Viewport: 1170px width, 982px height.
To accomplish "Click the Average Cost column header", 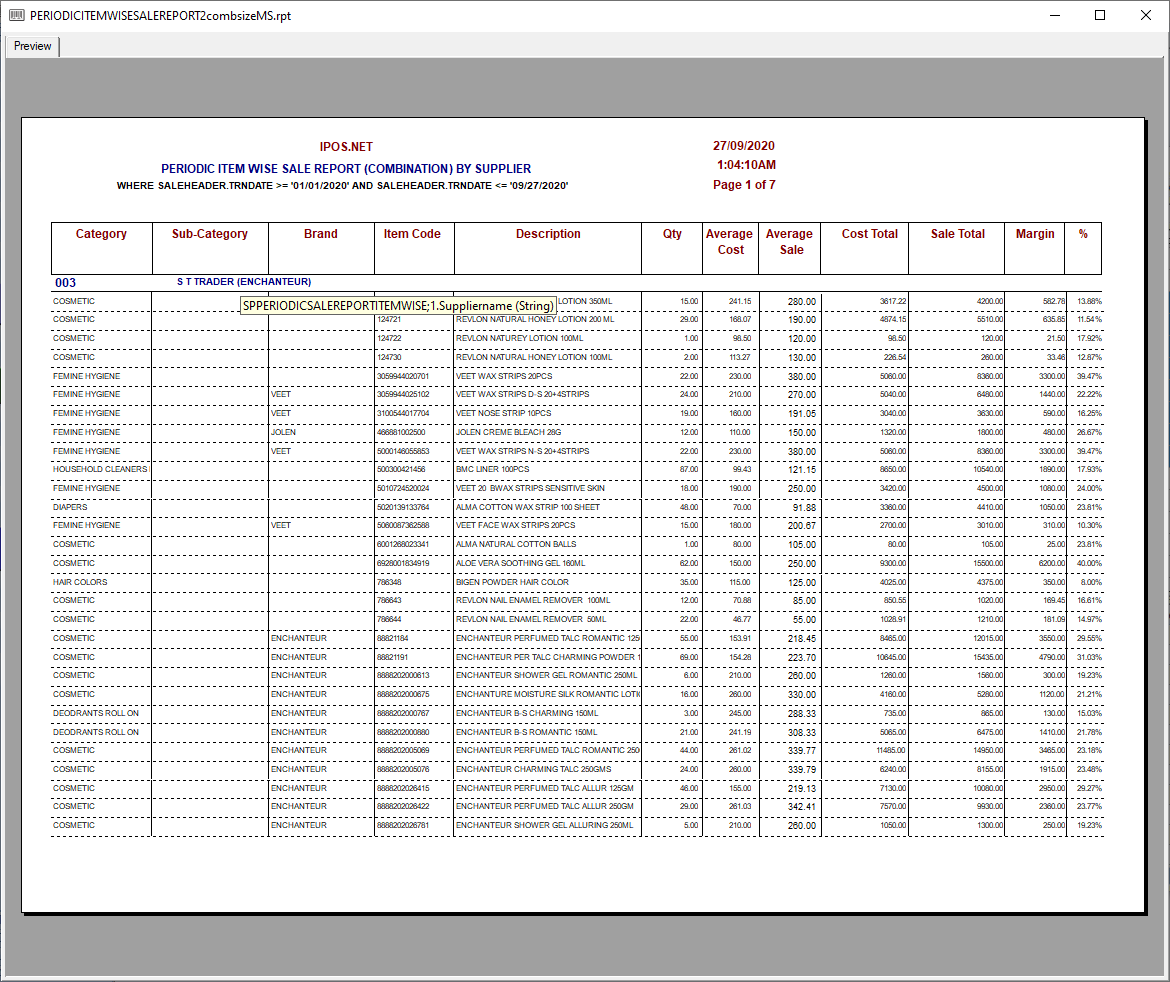I will tap(730, 242).
